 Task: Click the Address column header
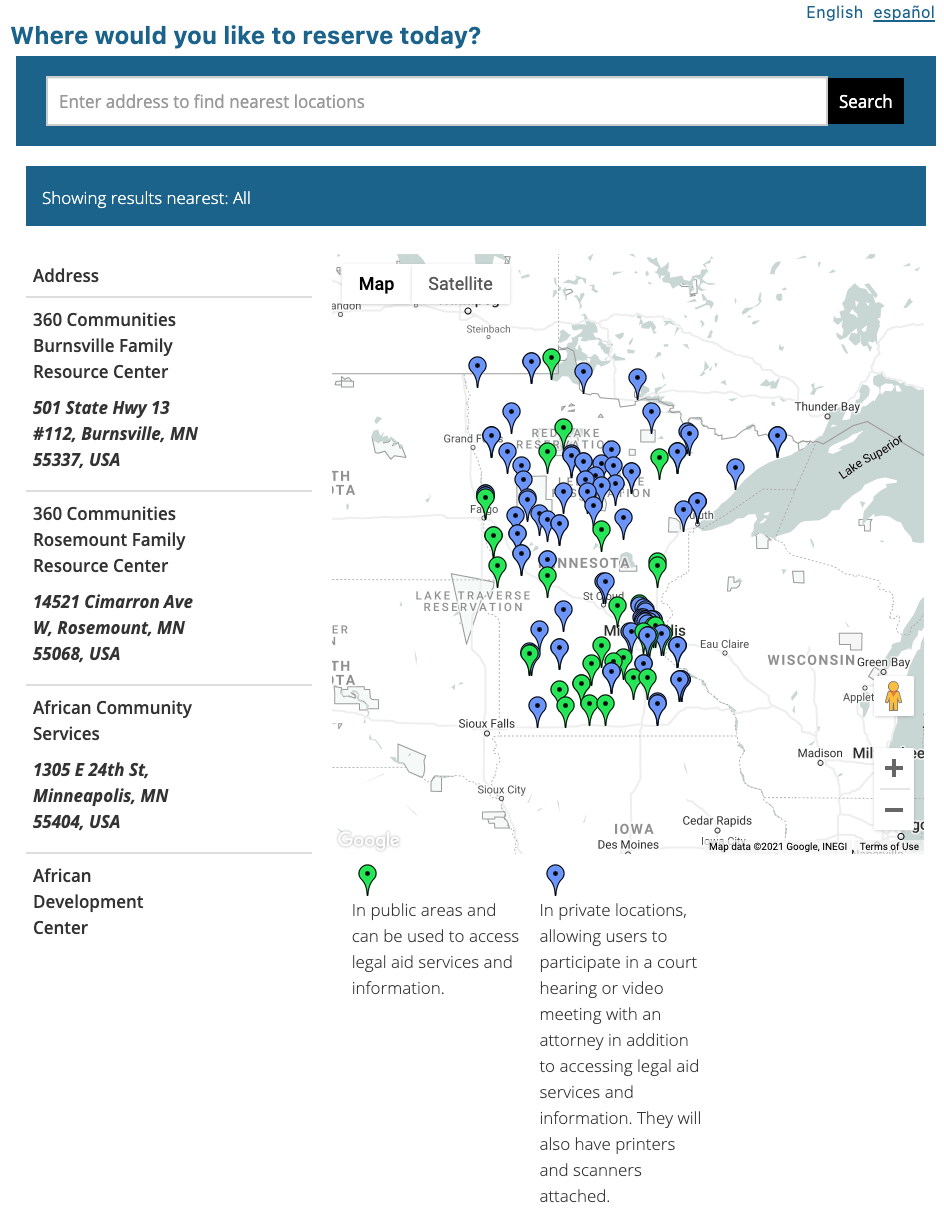click(x=66, y=276)
